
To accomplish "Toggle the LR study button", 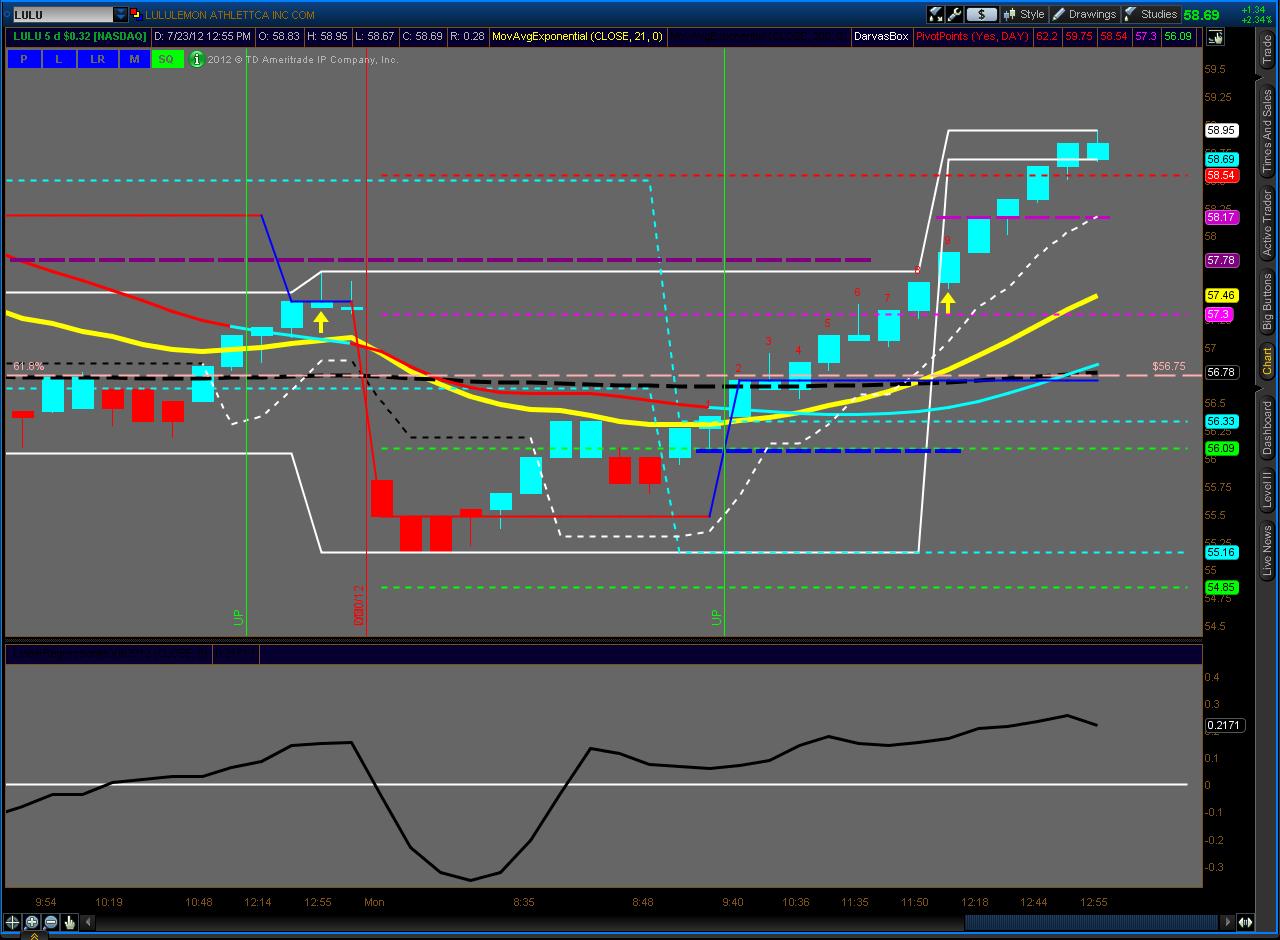I will (x=97, y=59).
